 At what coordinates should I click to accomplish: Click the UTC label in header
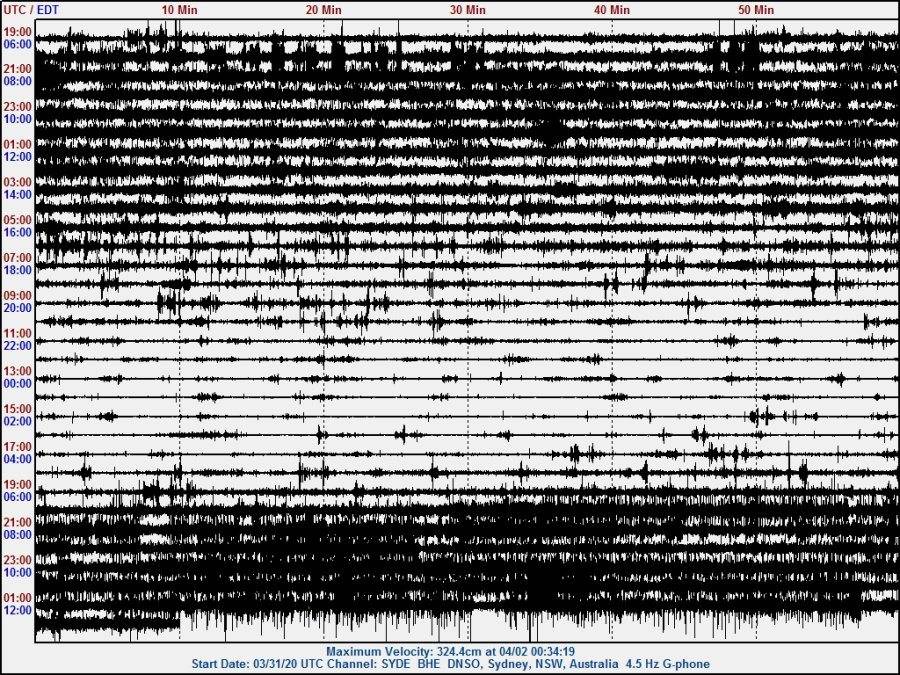coord(14,9)
